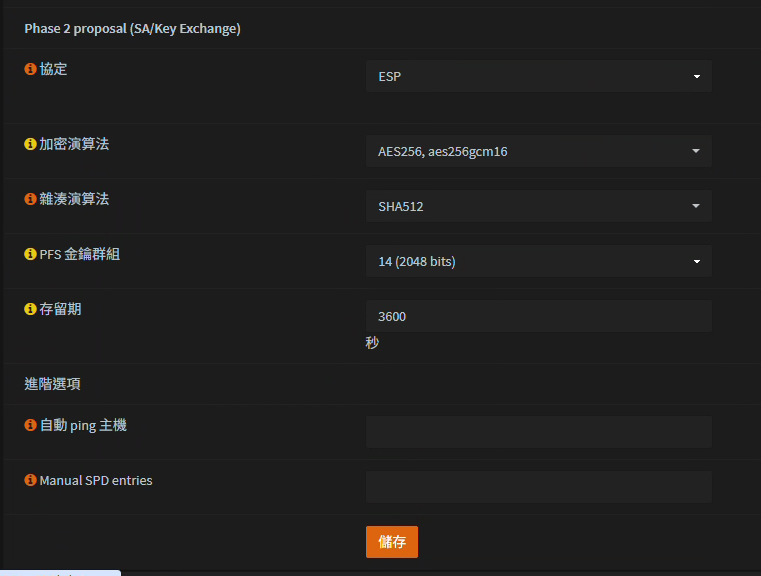Show help for 協定 field
761x576 pixels.
click(30, 69)
